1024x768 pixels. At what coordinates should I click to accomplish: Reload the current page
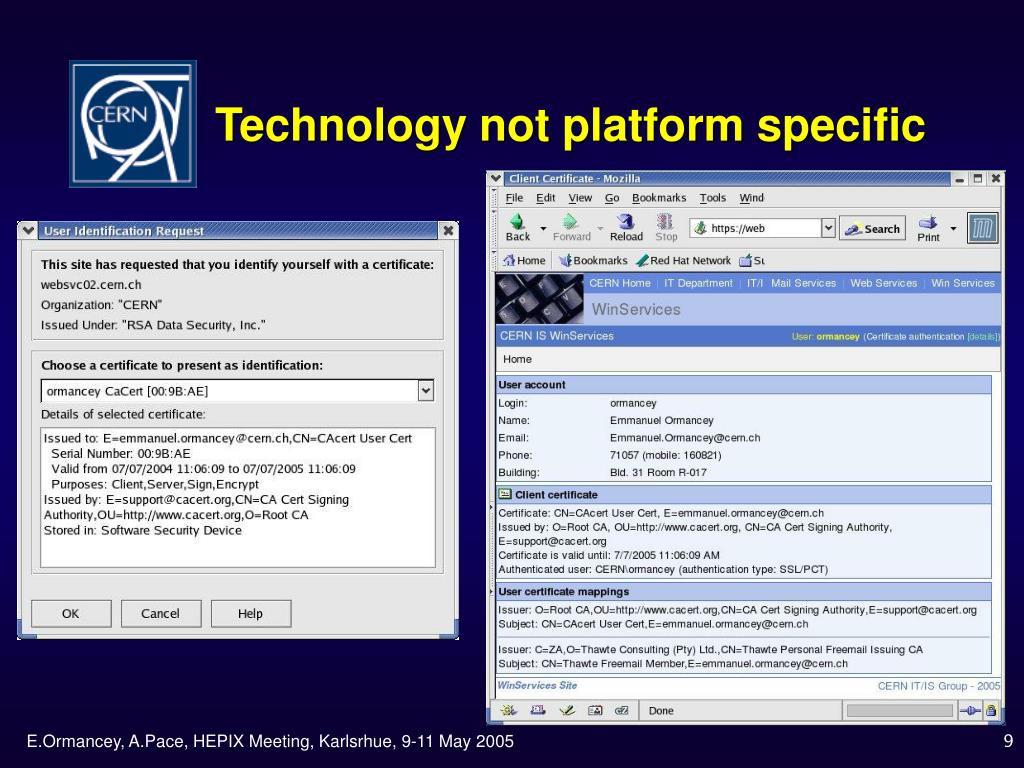point(626,227)
